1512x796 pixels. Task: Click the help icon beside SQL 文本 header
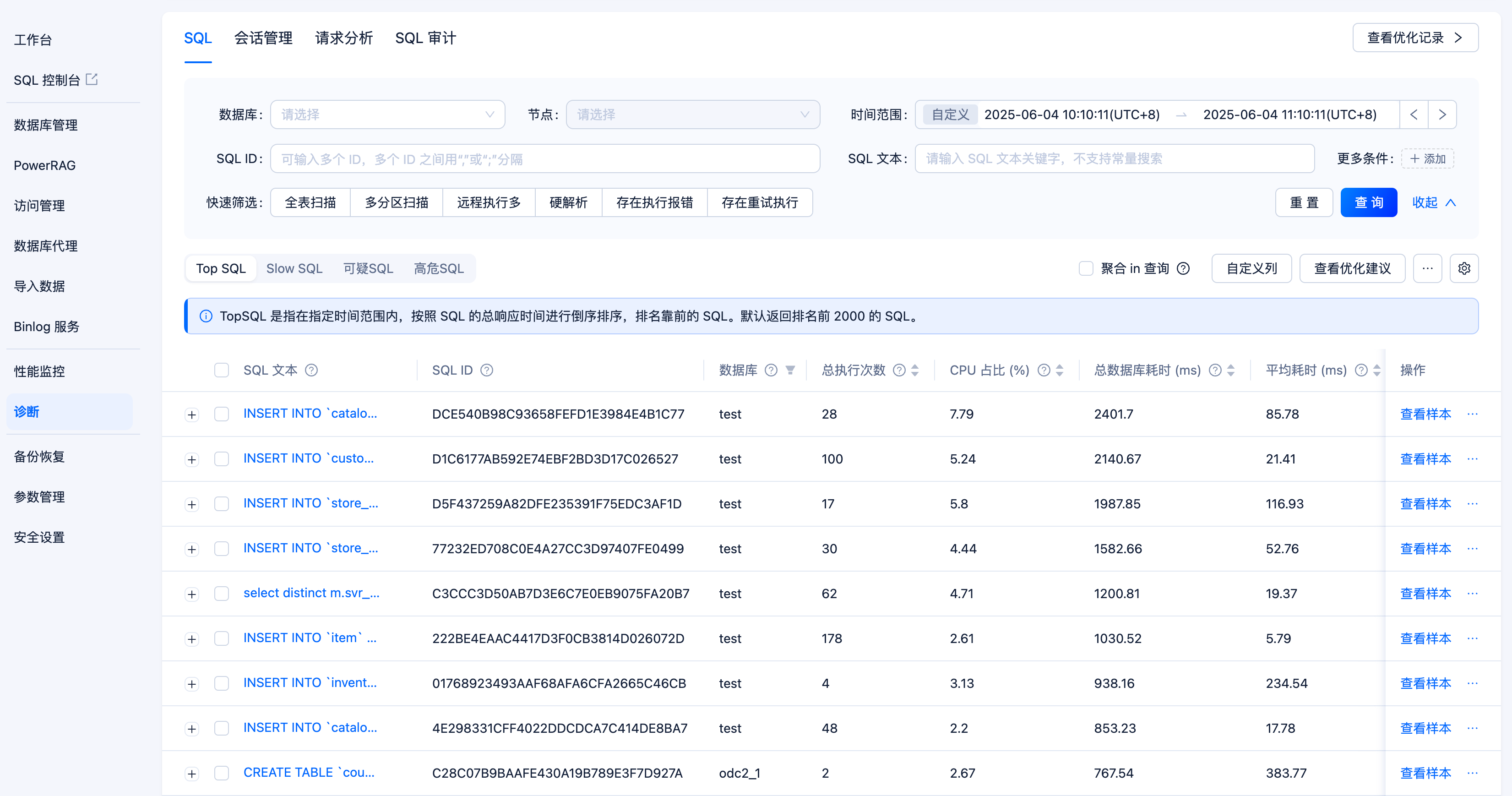312,371
